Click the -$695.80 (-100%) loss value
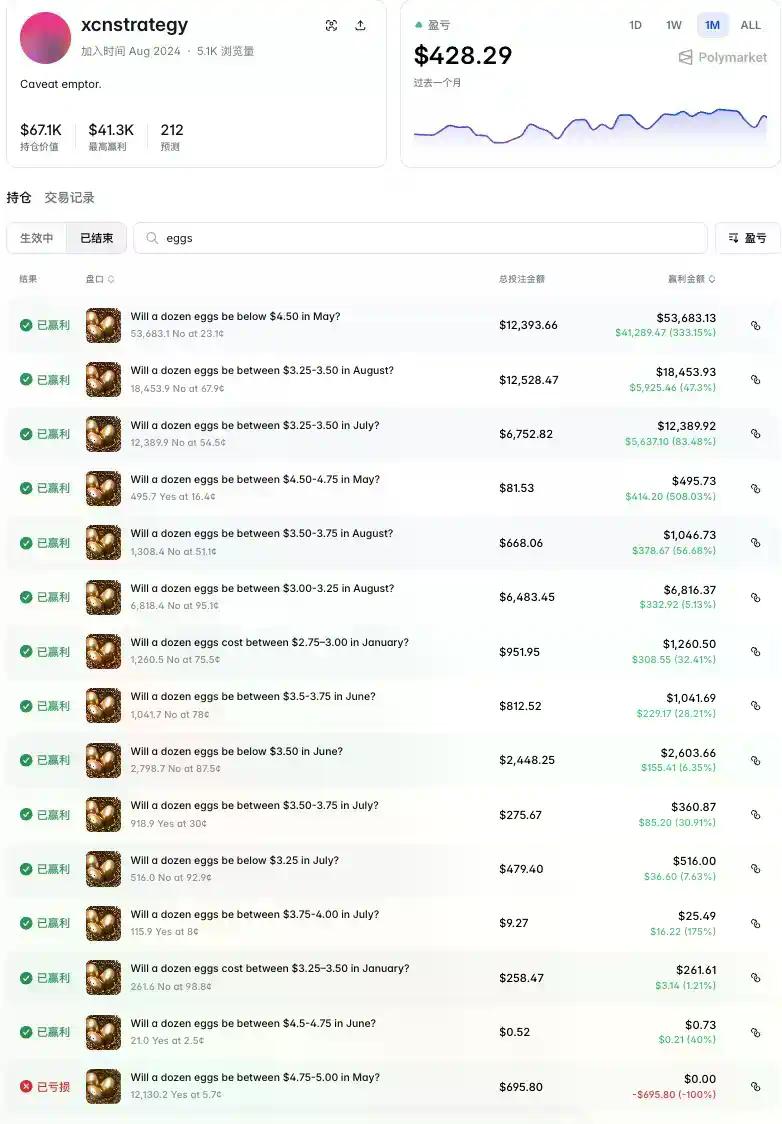Viewport: 782px width, 1124px height. pos(674,1095)
